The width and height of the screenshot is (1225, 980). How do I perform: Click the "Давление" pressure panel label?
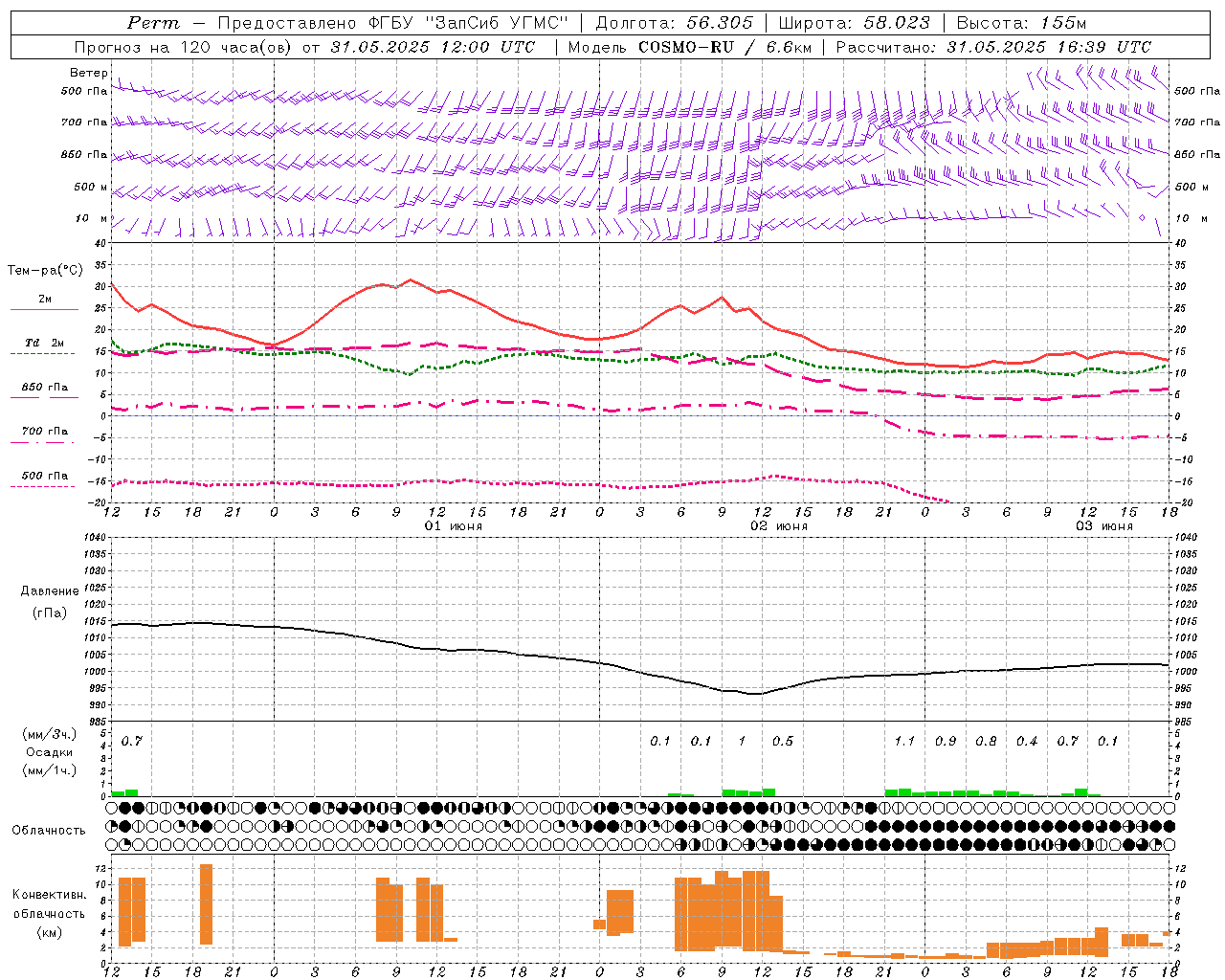(x=50, y=591)
